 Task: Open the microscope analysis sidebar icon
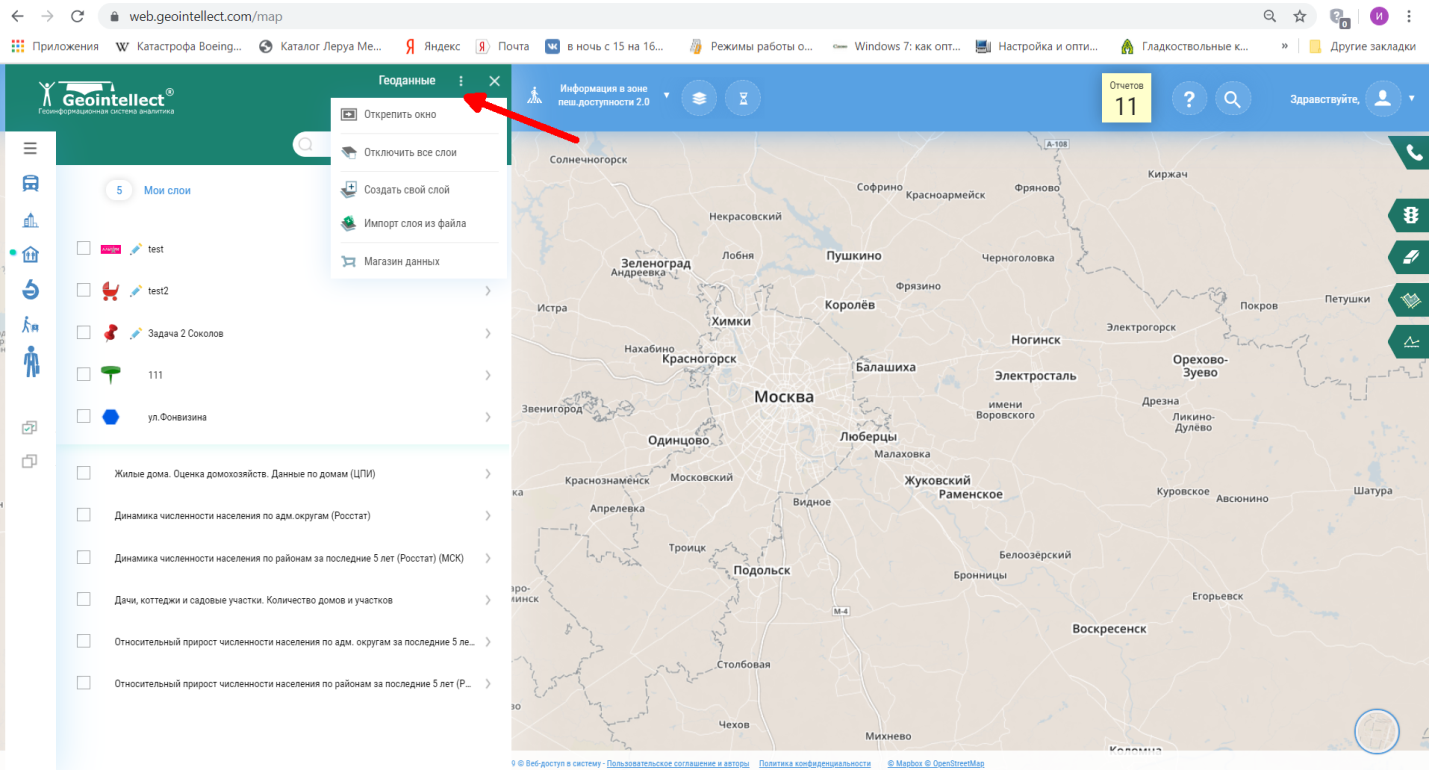(x=31, y=290)
